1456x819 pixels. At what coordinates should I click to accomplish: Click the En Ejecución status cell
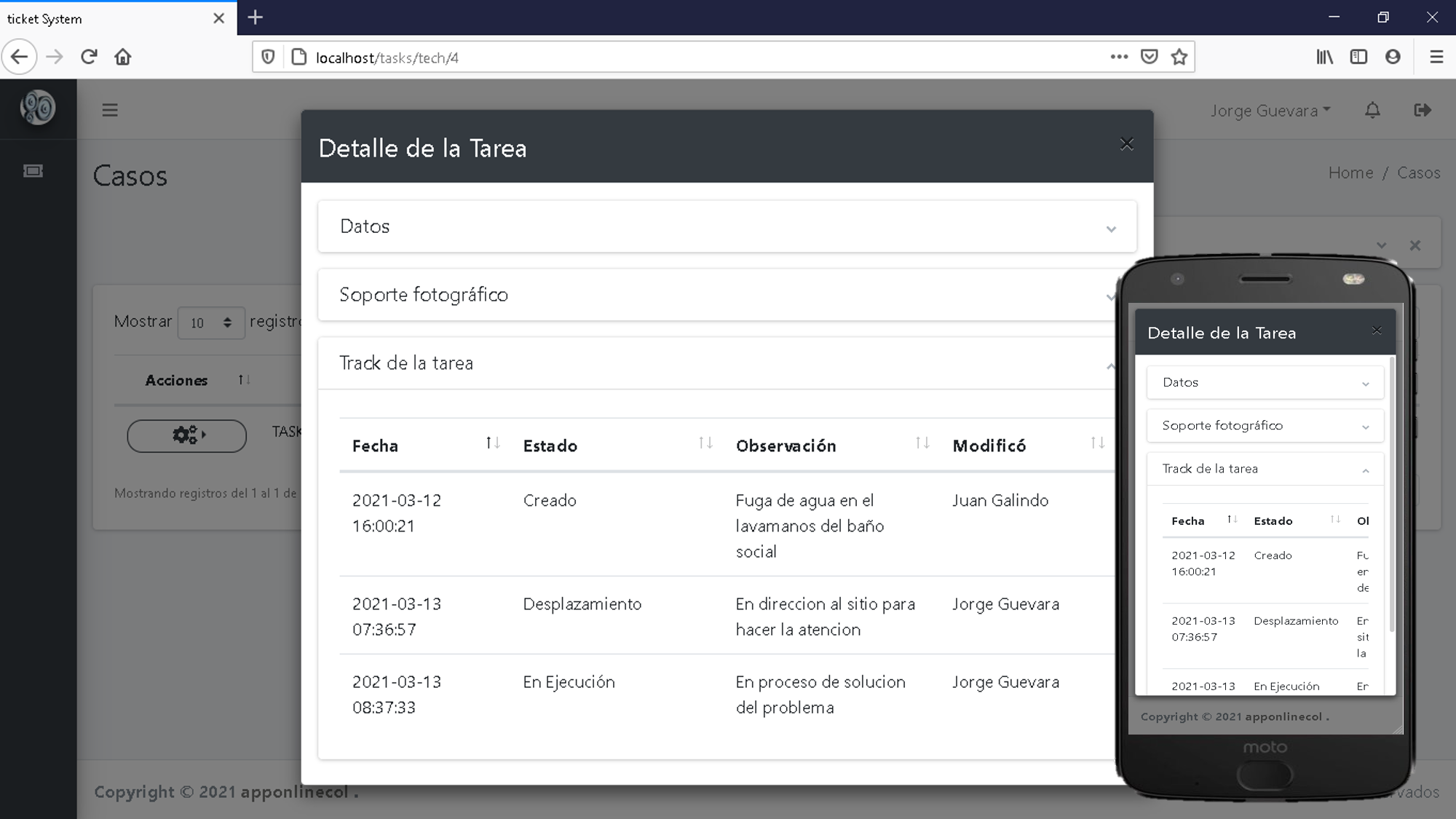click(x=569, y=682)
